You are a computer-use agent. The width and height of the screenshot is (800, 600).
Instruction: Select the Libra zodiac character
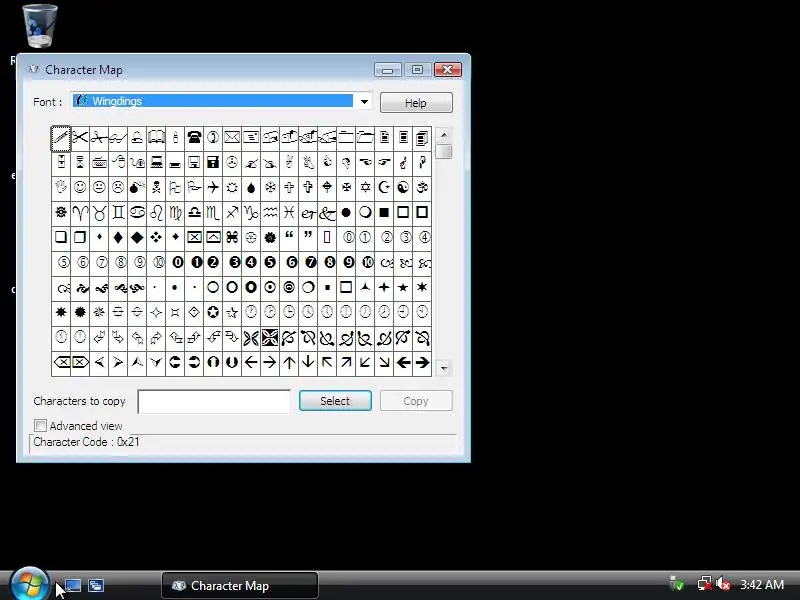(x=194, y=213)
